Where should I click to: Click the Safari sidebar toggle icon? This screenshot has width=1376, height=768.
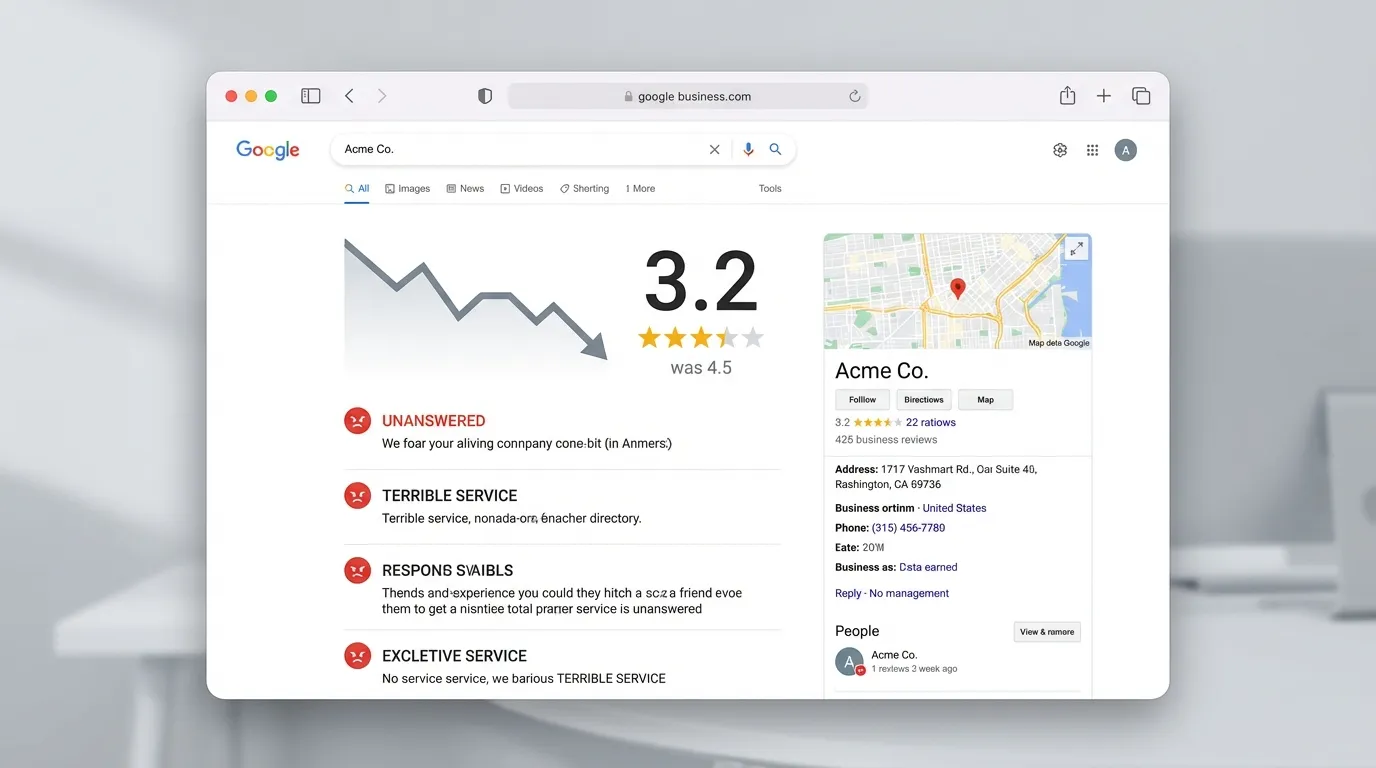pos(311,96)
